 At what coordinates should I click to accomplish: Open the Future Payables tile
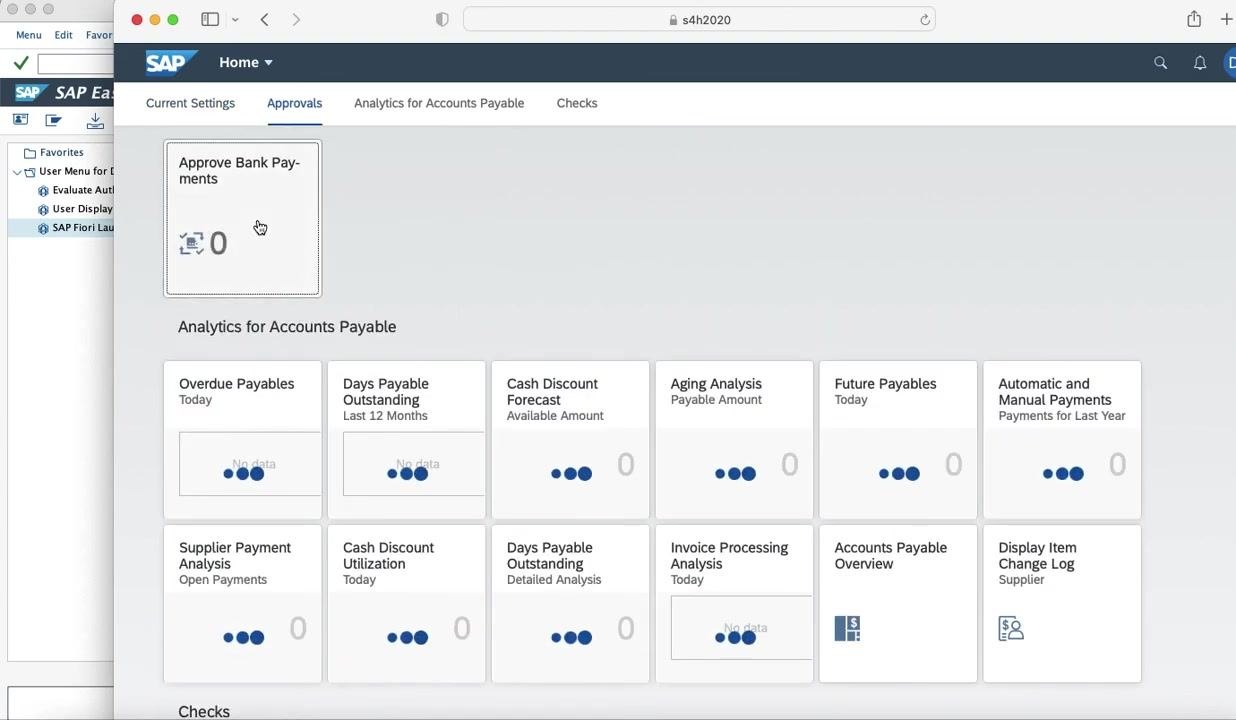coord(899,440)
